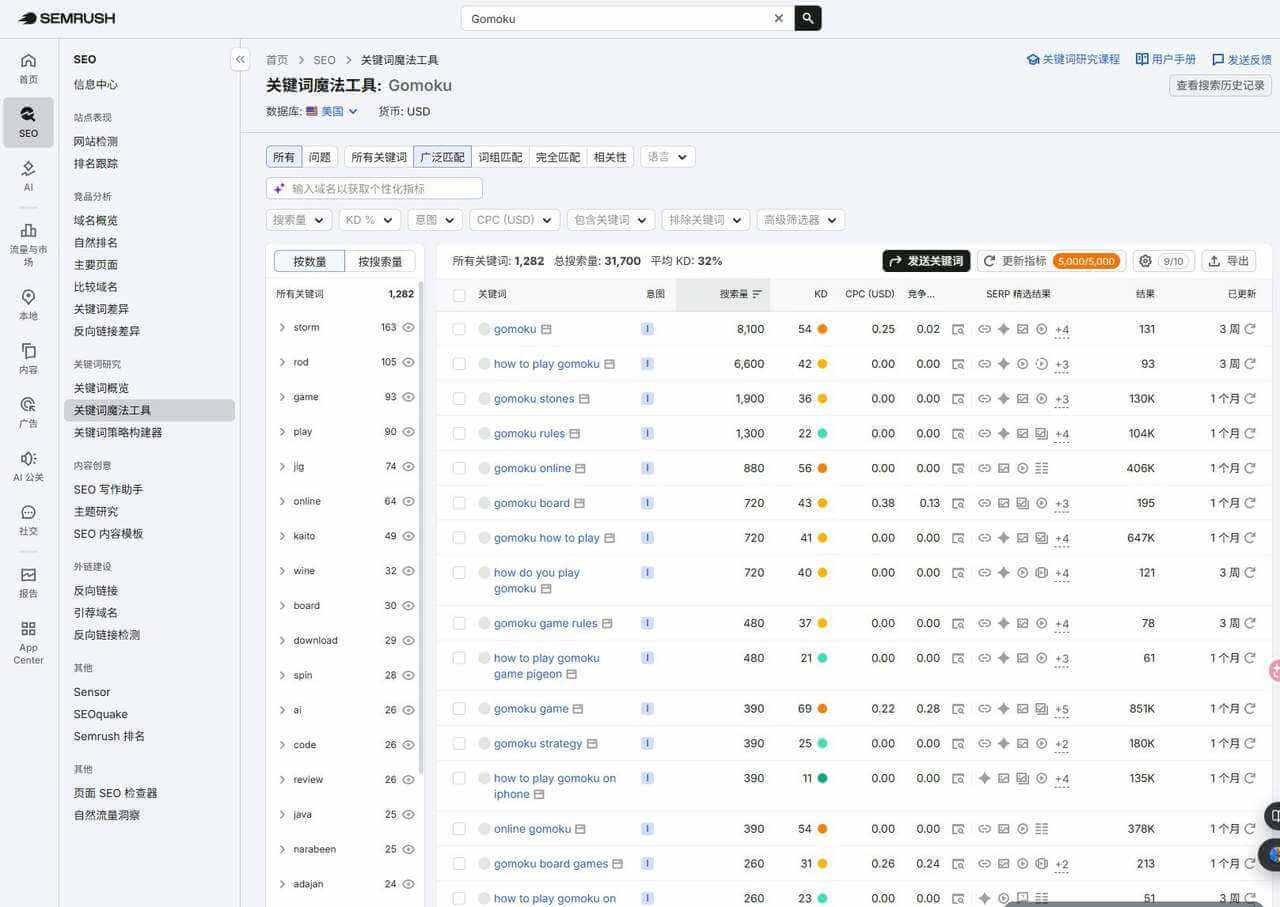The image size is (1280, 907).
Task: Toggle the eye icon for online group
Action: pyautogui.click(x=408, y=501)
